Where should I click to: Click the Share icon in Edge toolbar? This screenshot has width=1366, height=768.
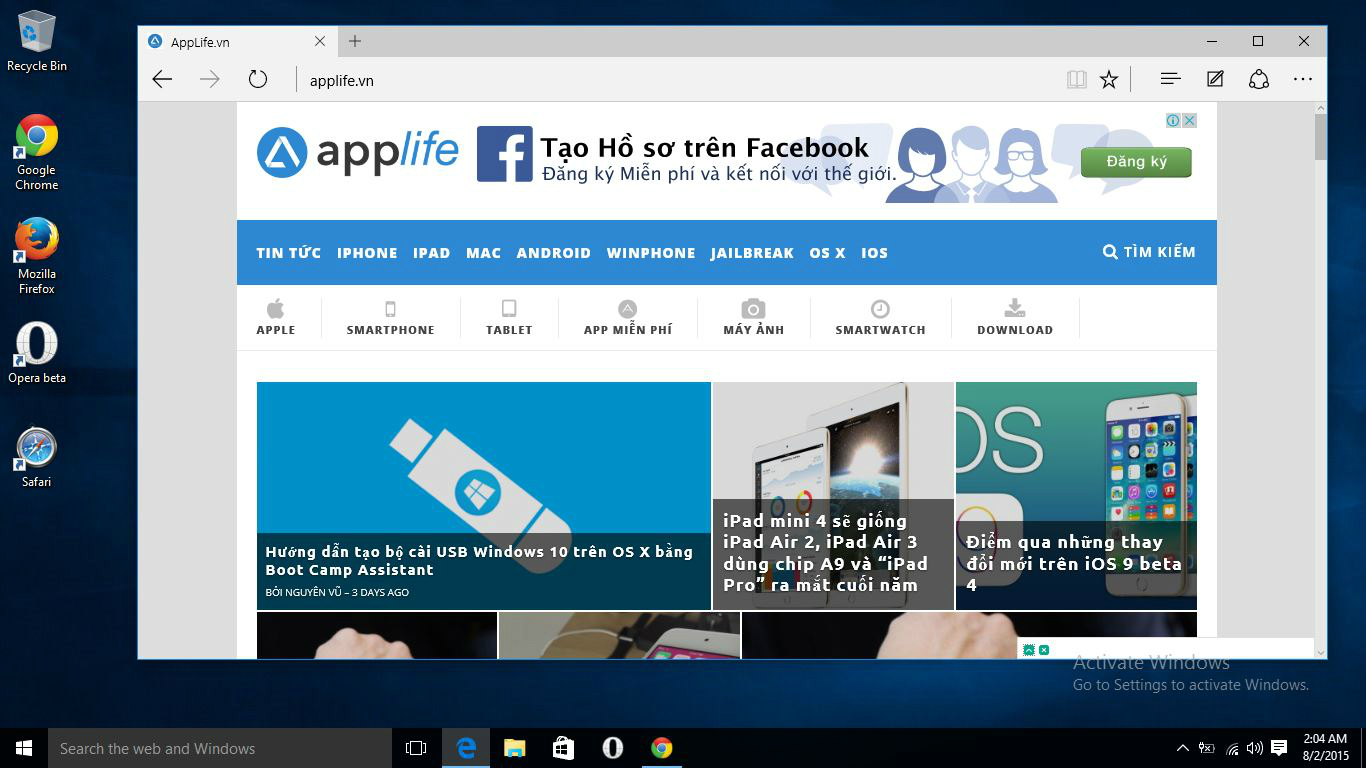point(1259,79)
